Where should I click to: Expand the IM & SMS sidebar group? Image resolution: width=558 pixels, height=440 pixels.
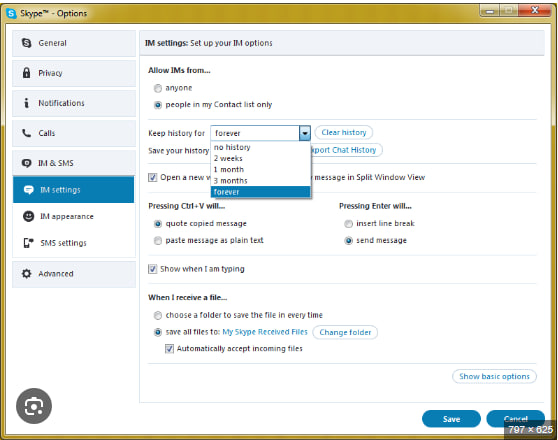[74, 163]
